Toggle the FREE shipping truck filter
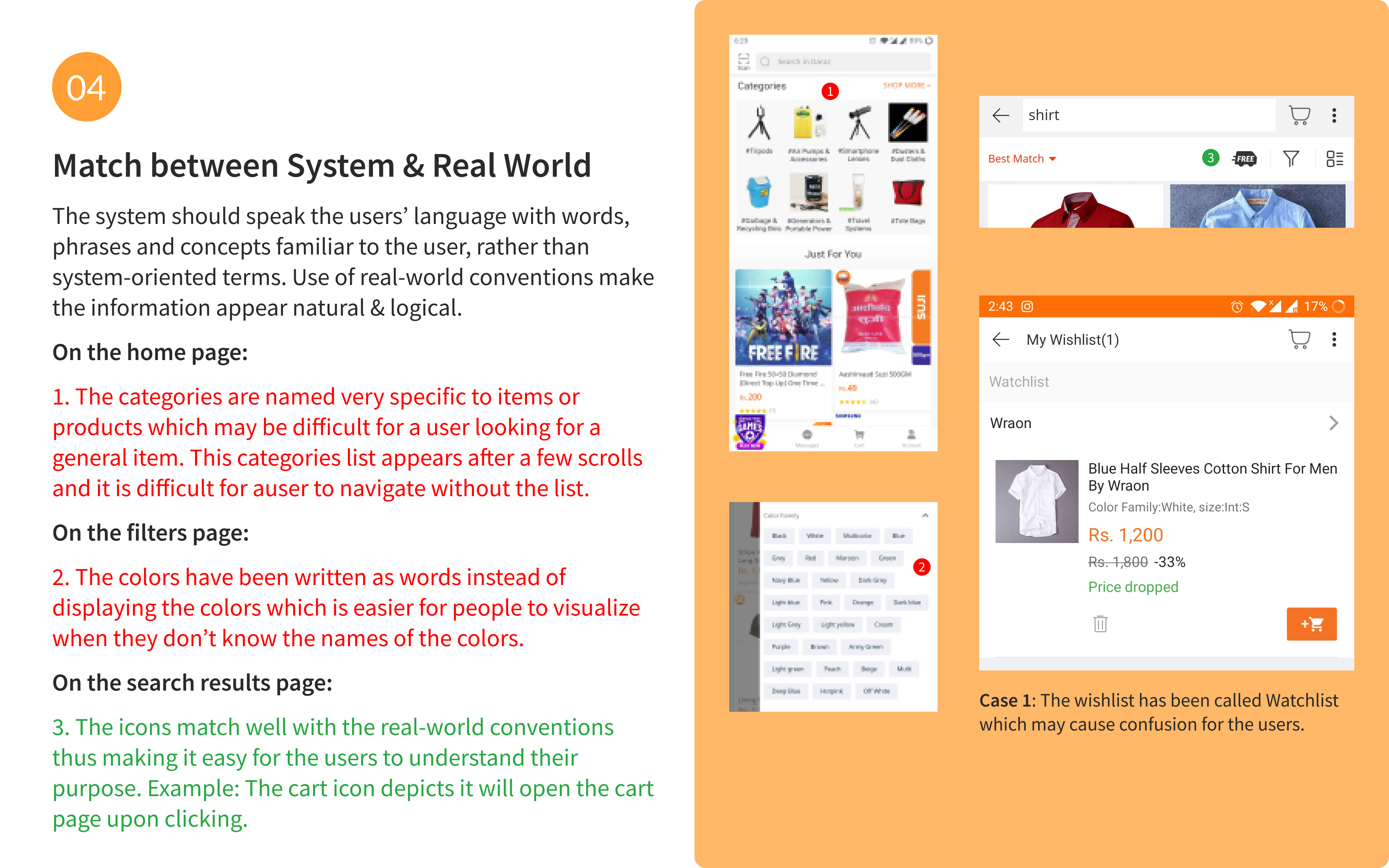Screen dimensions: 1389x868 (x=1244, y=158)
